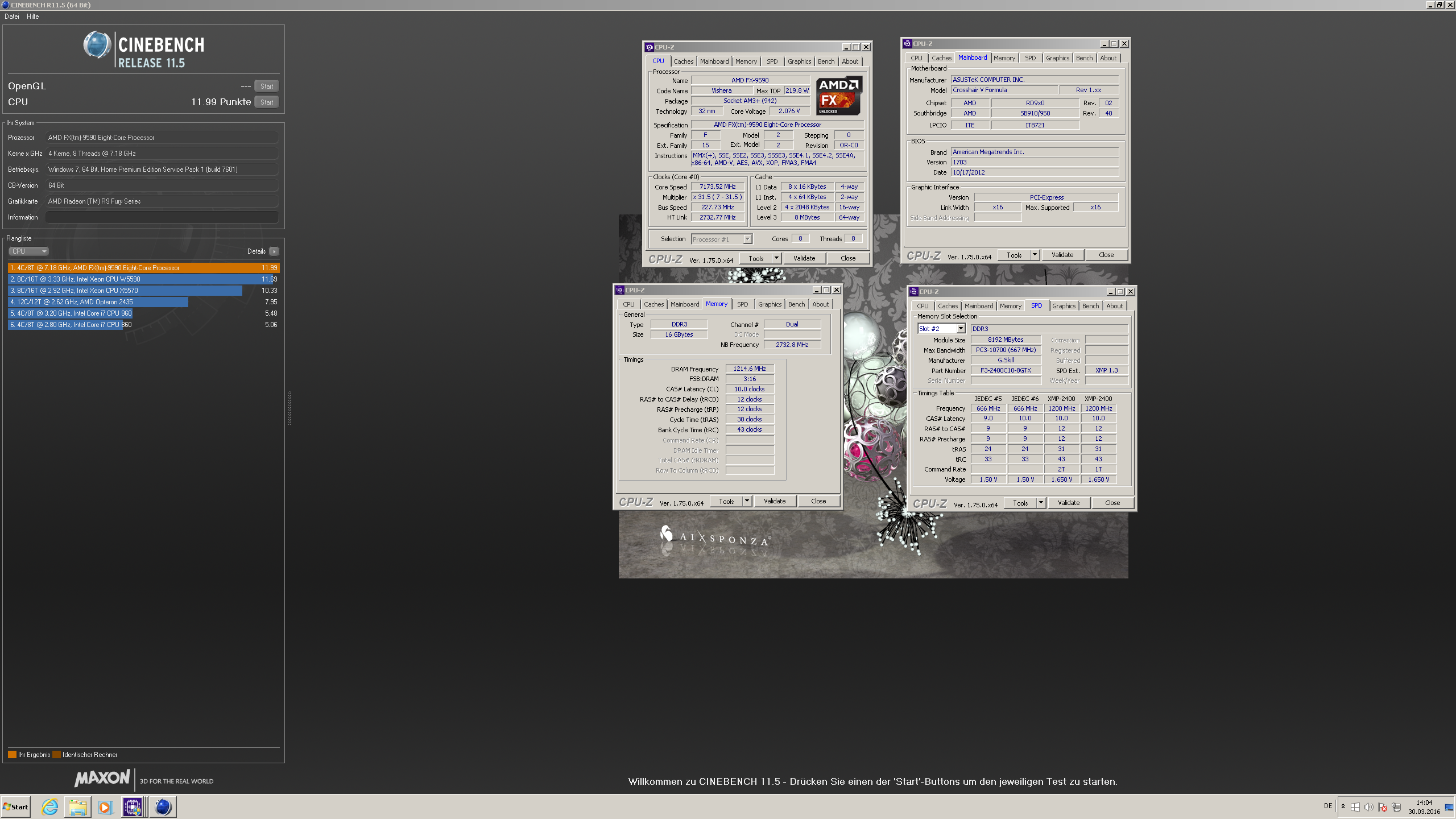Screen dimensions: 1456x819
Task: Select the Intel Core i7 960 ranking row
Action: (x=144, y=313)
